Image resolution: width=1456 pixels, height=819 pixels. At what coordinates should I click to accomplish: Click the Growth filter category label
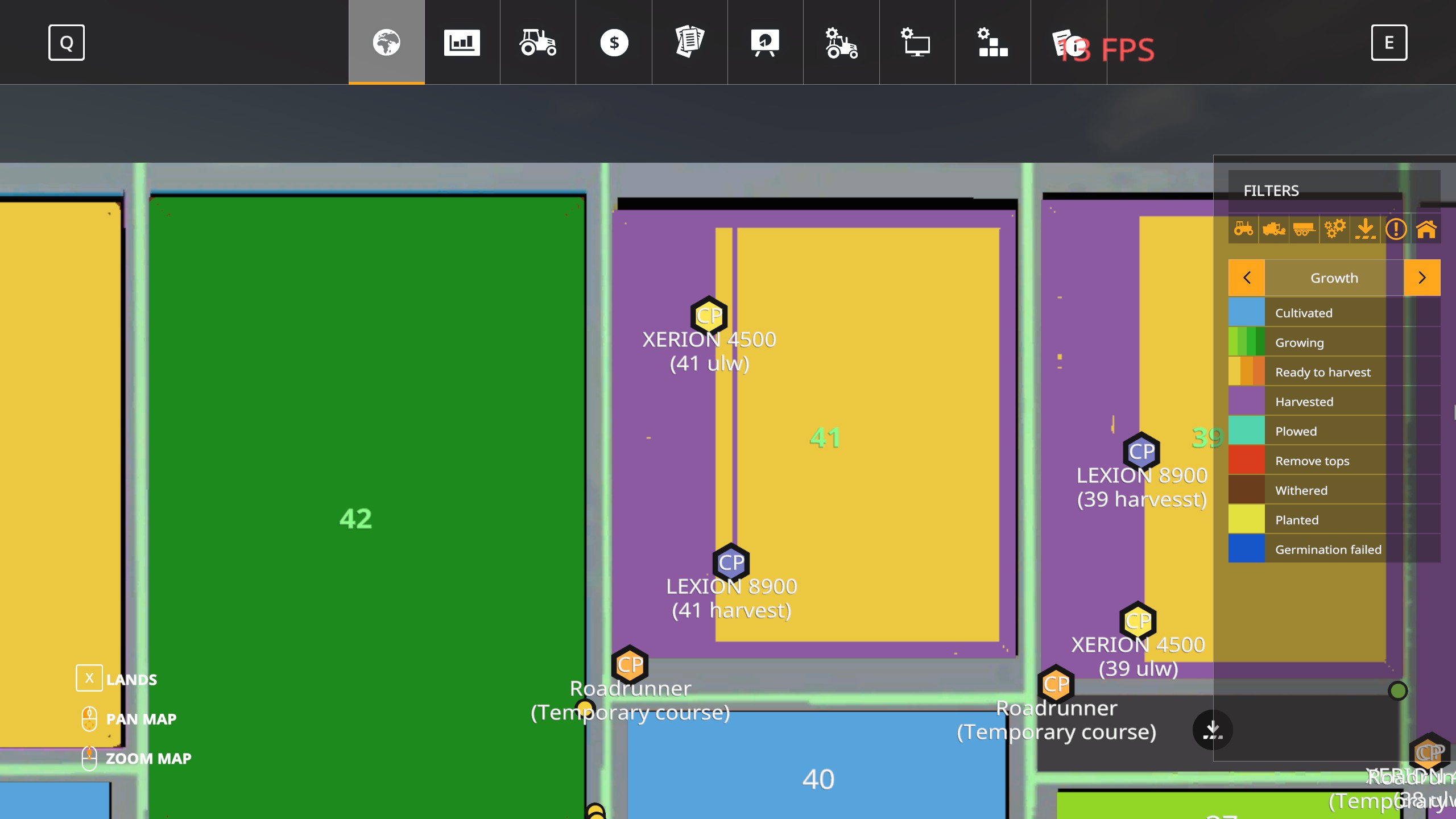pos(1334,278)
